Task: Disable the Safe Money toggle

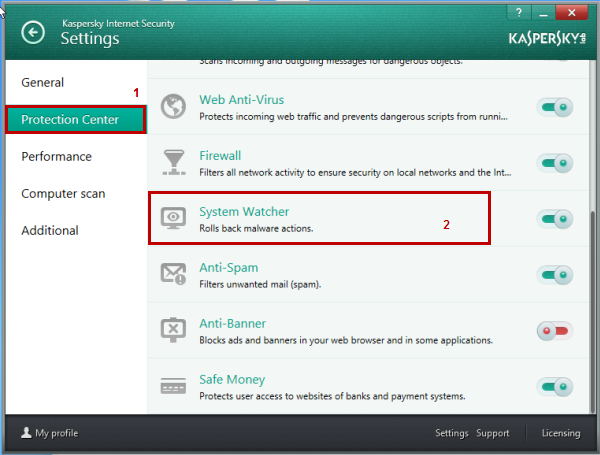Action: coord(555,387)
